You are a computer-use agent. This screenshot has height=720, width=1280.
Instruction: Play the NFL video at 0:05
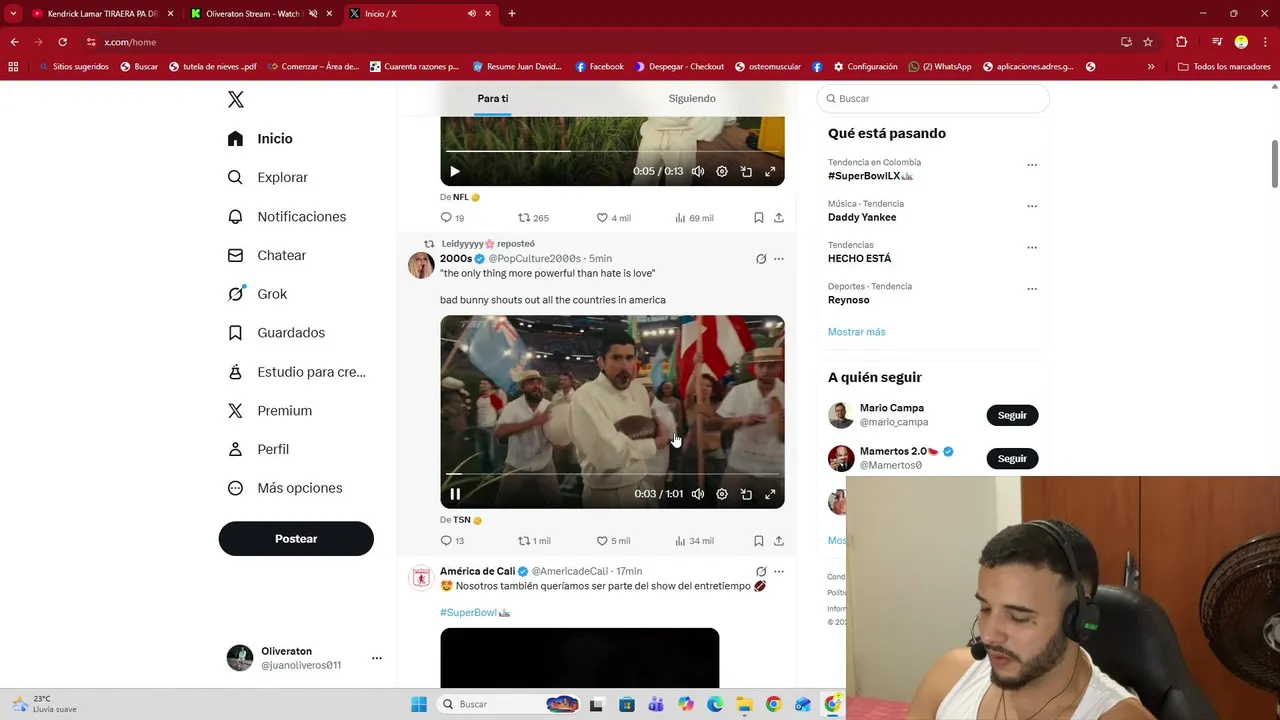(x=455, y=171)
